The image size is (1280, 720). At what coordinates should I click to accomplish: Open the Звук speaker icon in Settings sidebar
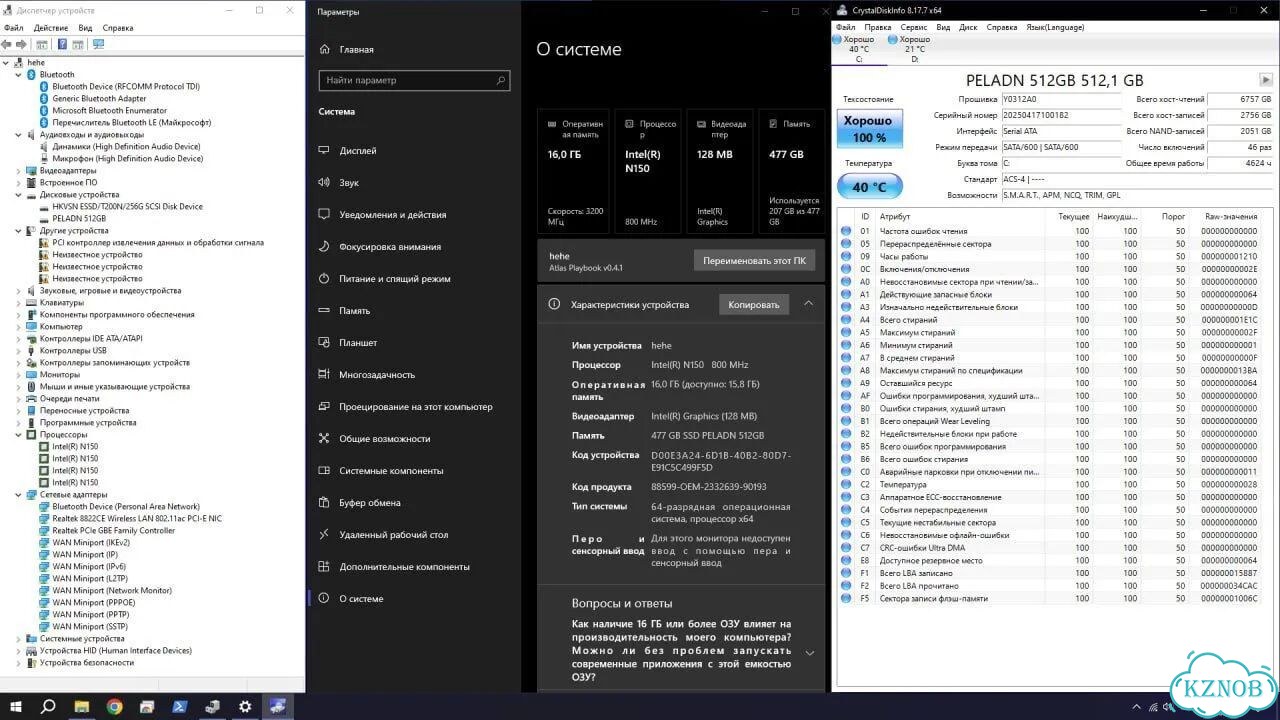pyautogui.click(x=323, y=183)
